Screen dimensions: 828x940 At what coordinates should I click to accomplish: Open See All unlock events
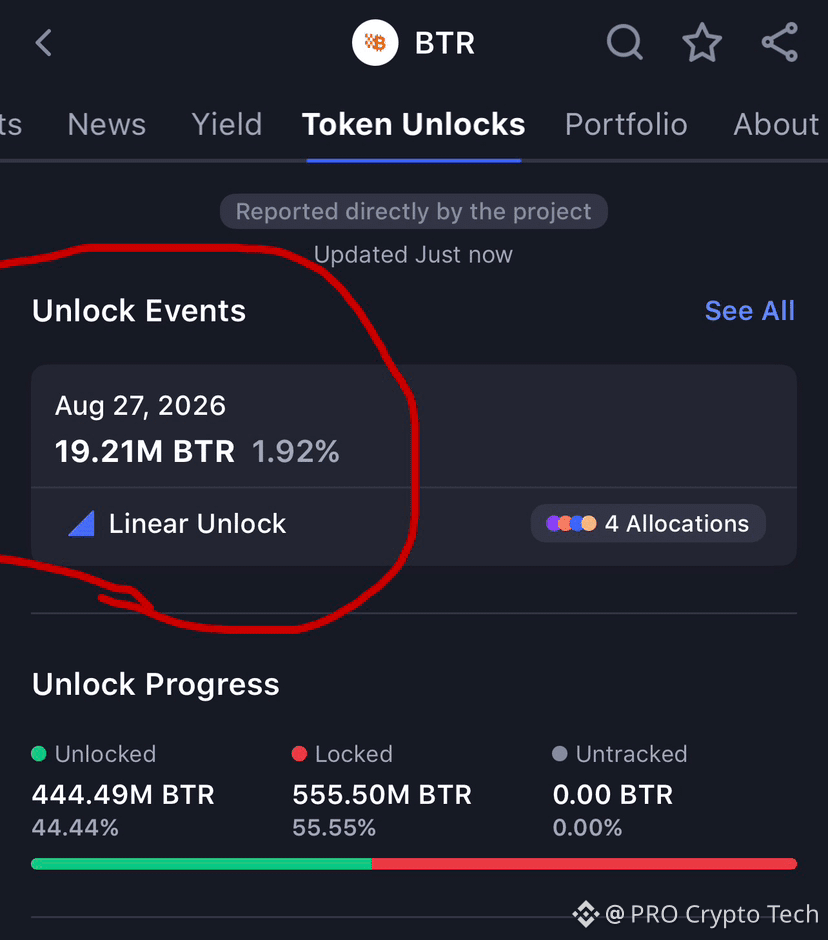(749, 311)
